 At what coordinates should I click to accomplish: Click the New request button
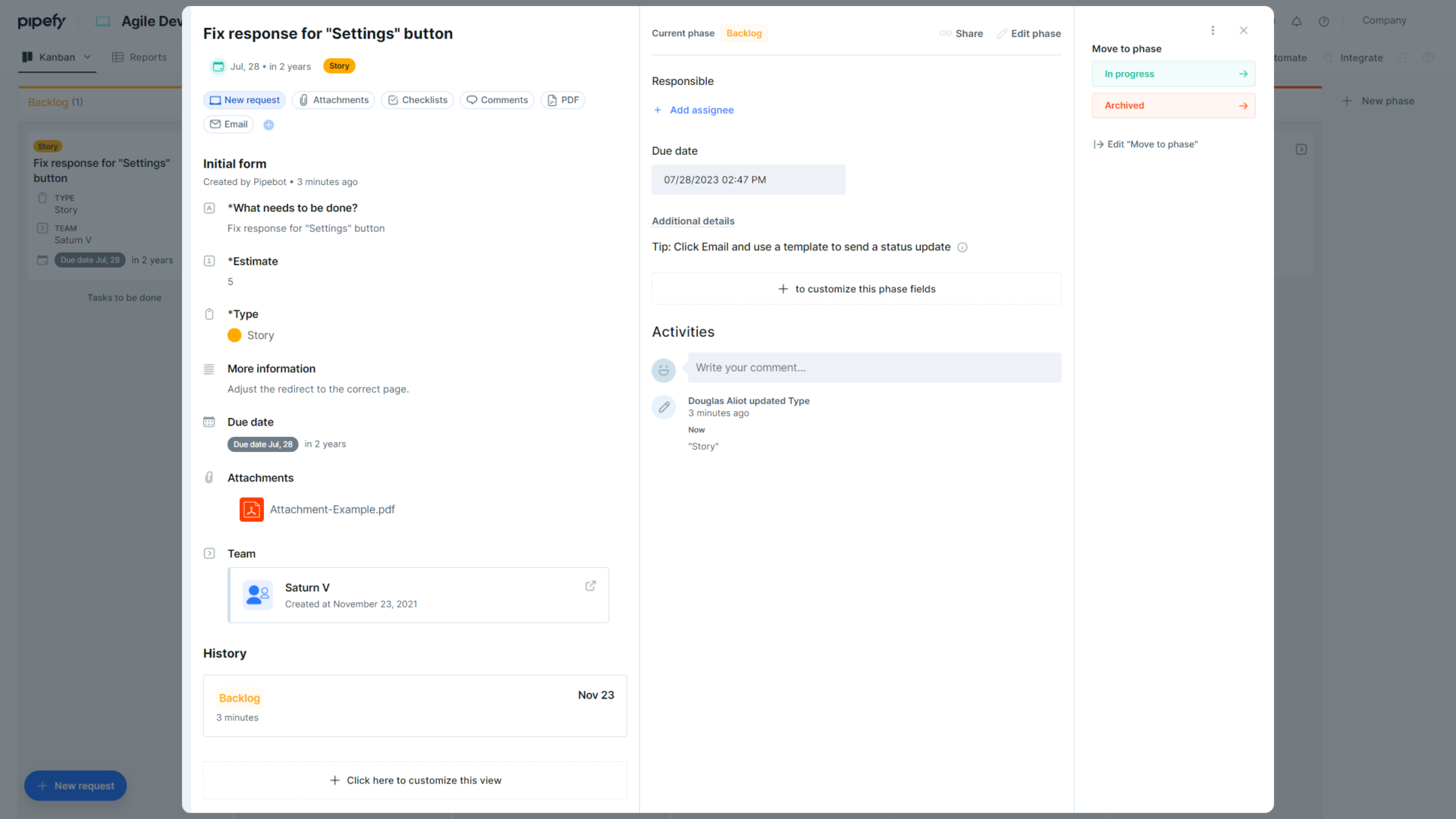point(75,786)
